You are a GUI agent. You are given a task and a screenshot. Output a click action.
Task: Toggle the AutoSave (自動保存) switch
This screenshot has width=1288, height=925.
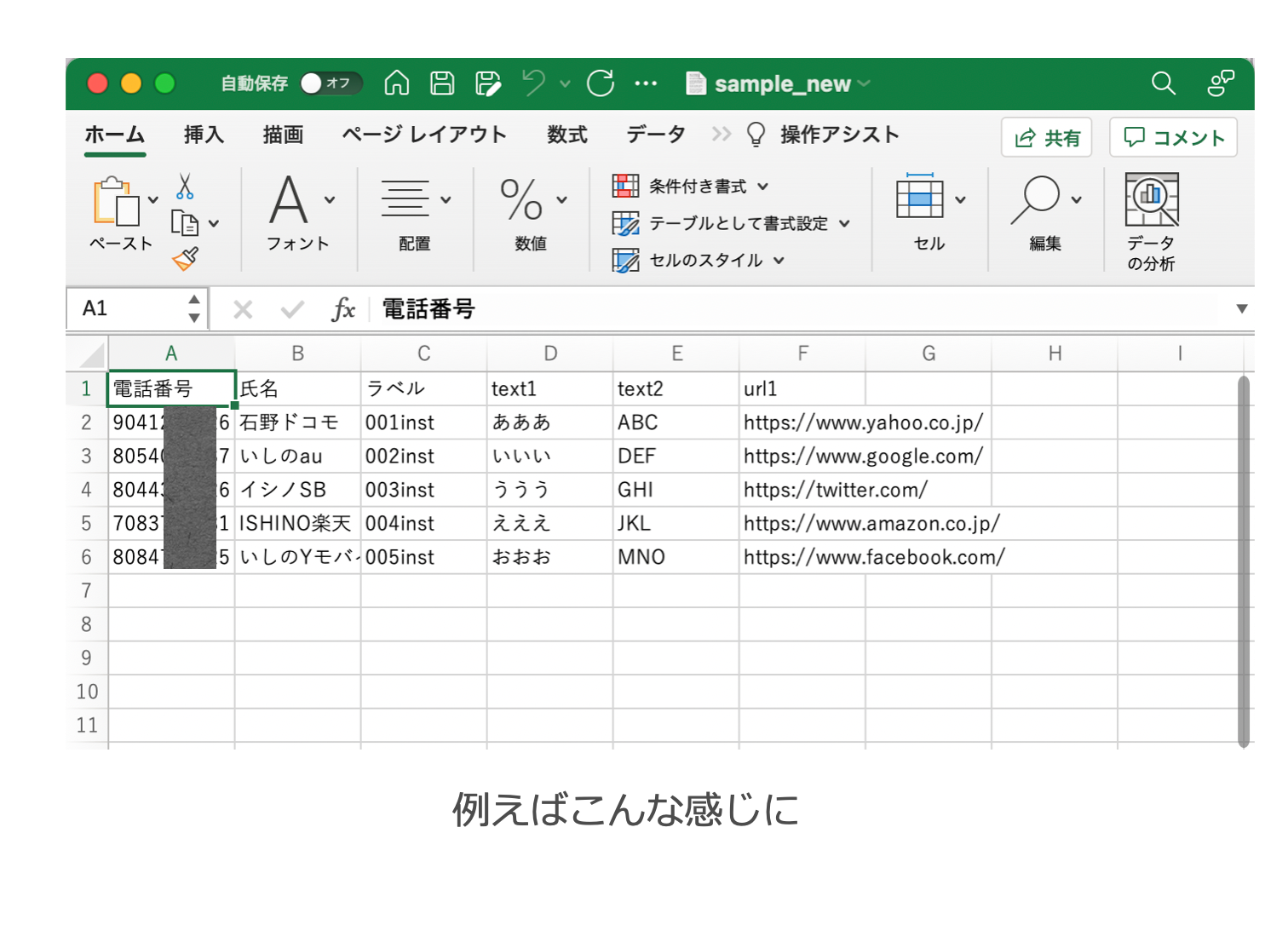pos(331,83)
